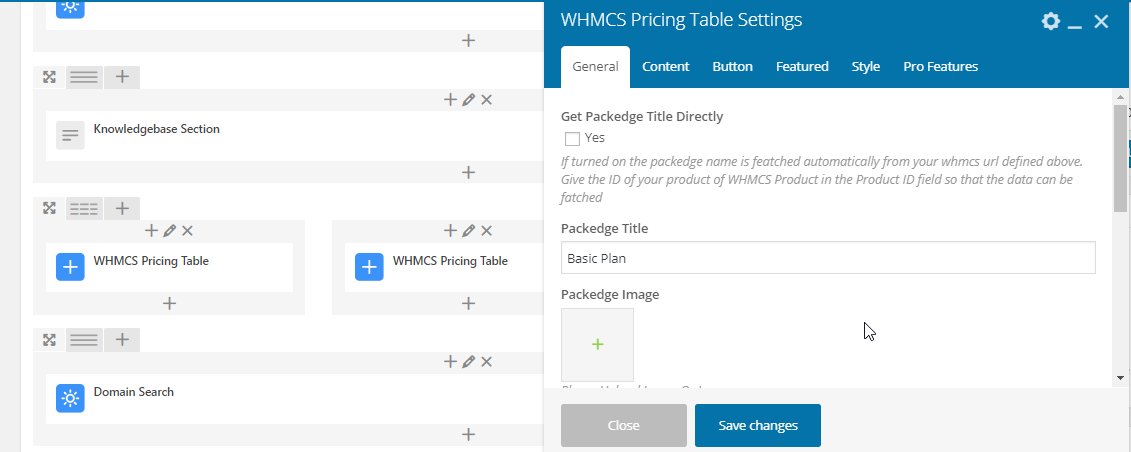Change row layout above Domain Search
Viewport: 1131px width, 452px height.
click(x=84, y=340)
